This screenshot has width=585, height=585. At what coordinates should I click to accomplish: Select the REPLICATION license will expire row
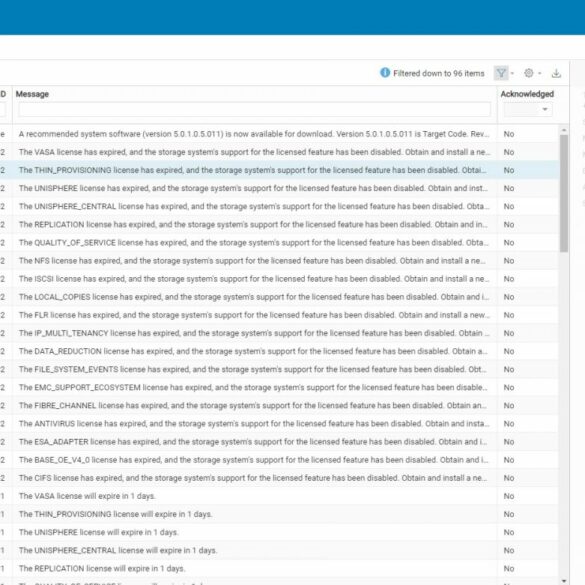click(279, 569)
